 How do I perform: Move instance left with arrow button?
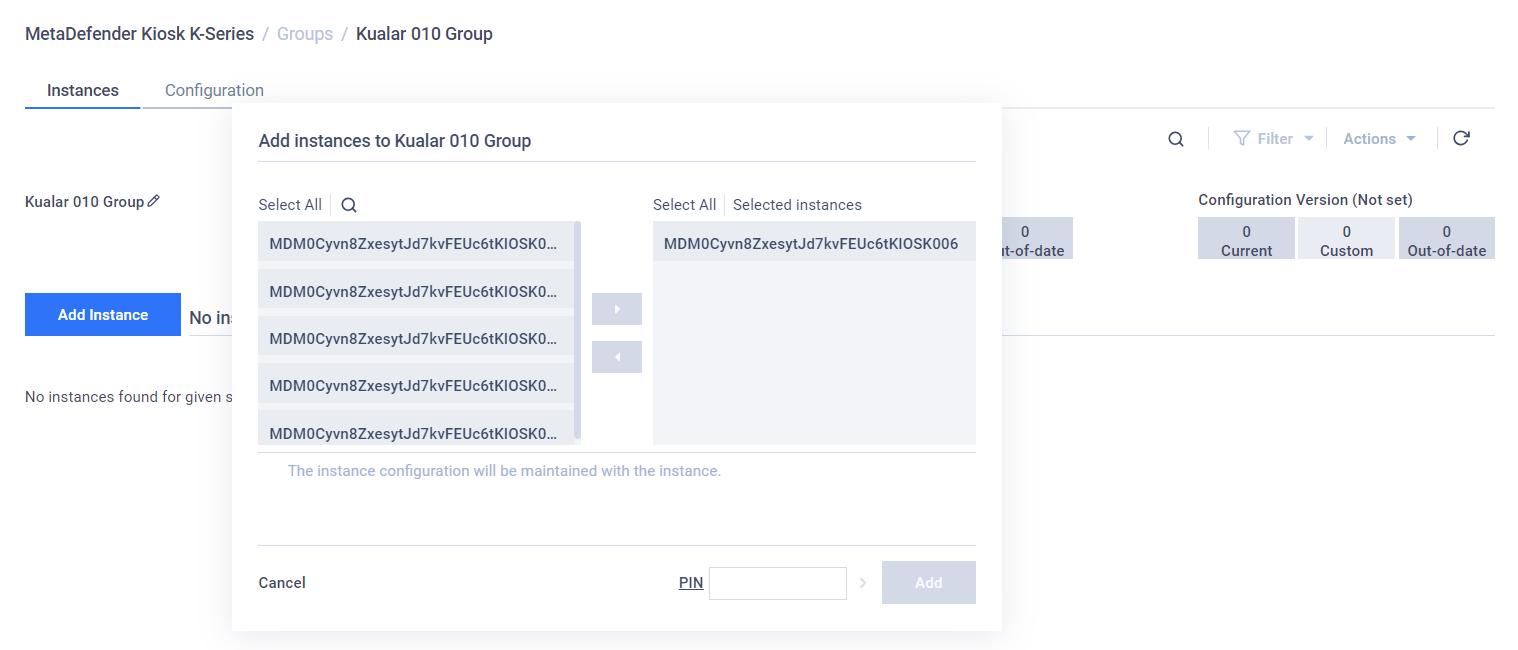(617, 357)
